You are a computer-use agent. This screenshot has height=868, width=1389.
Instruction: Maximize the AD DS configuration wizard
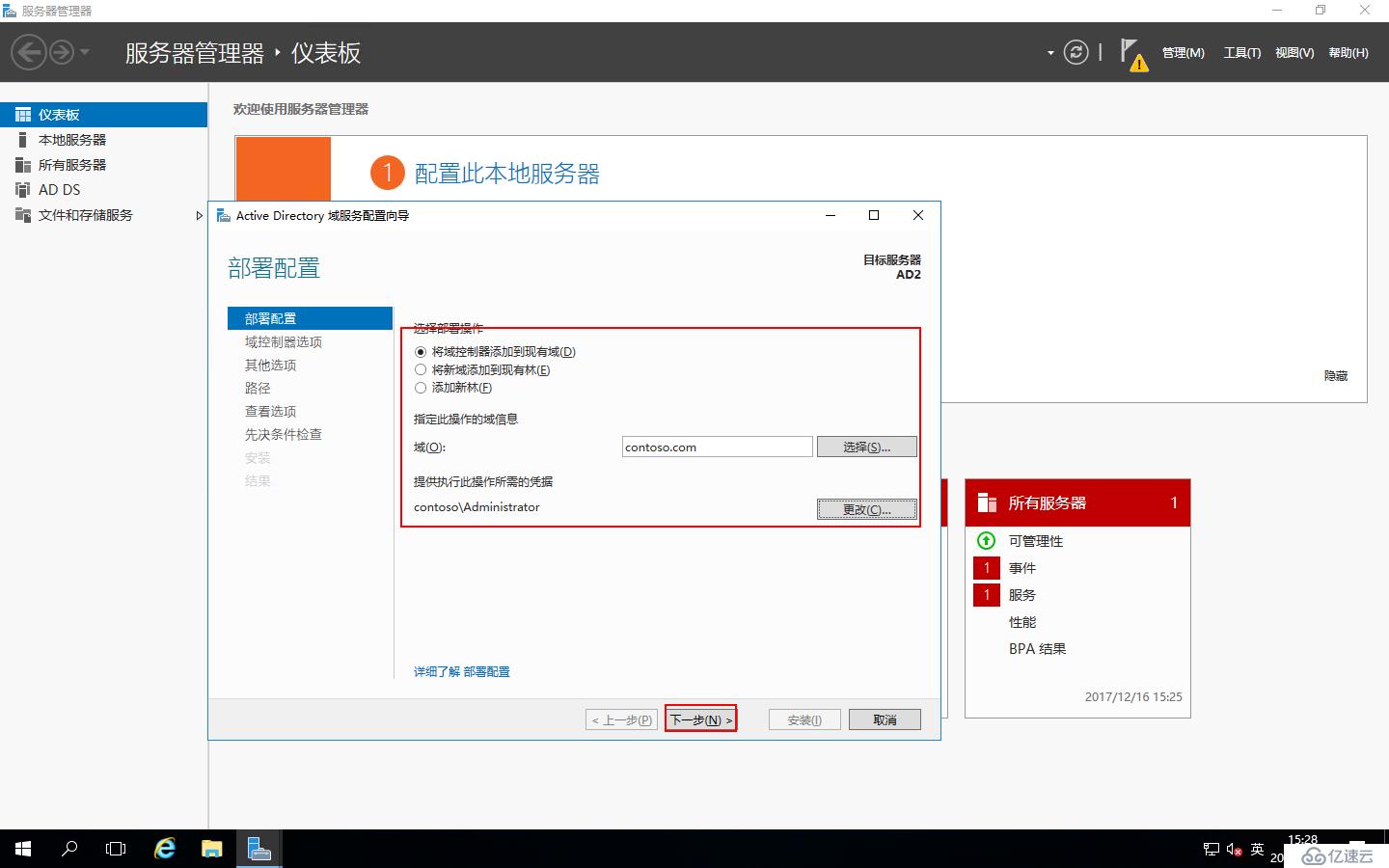(874, 215)
